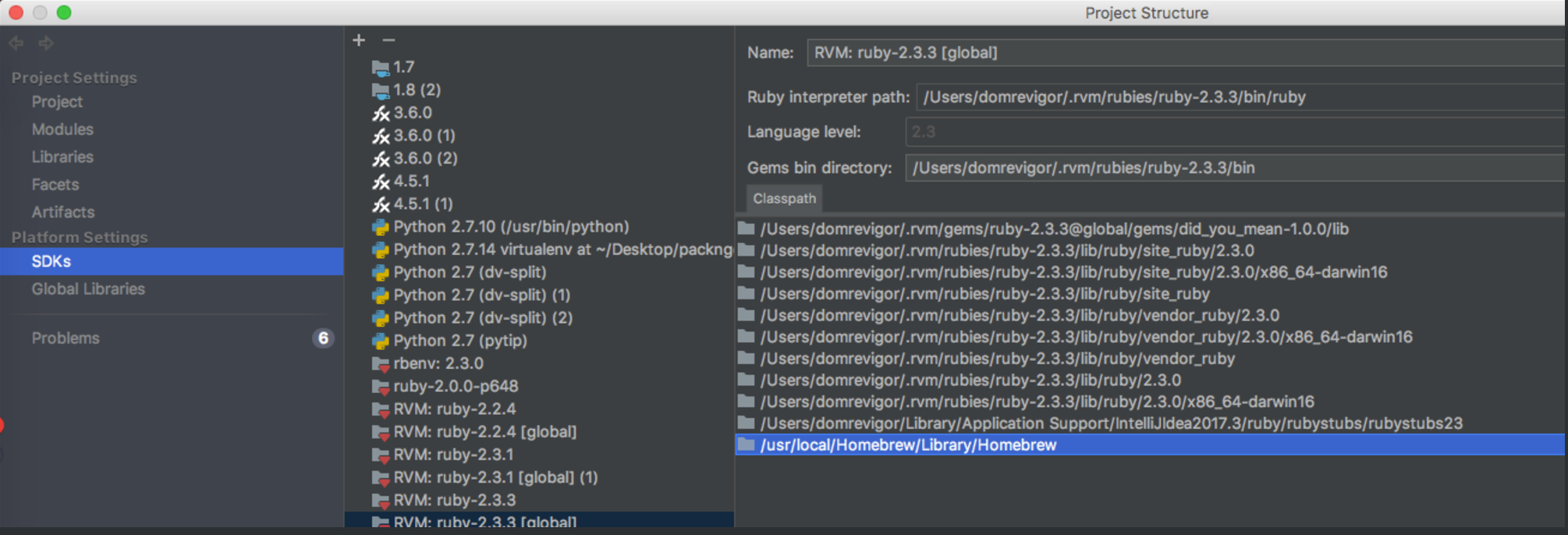Click the Python icon beside Python 2.7 (dv-split) (2)

pos(381,318)
